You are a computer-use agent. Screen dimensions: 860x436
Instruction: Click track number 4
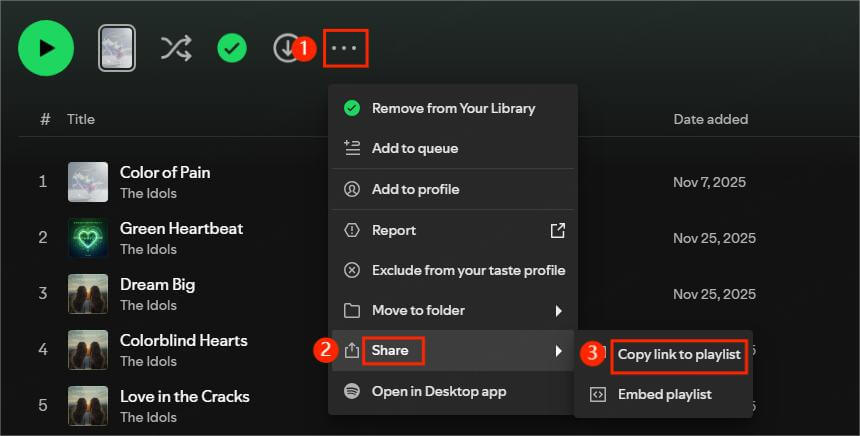[43, 349]
